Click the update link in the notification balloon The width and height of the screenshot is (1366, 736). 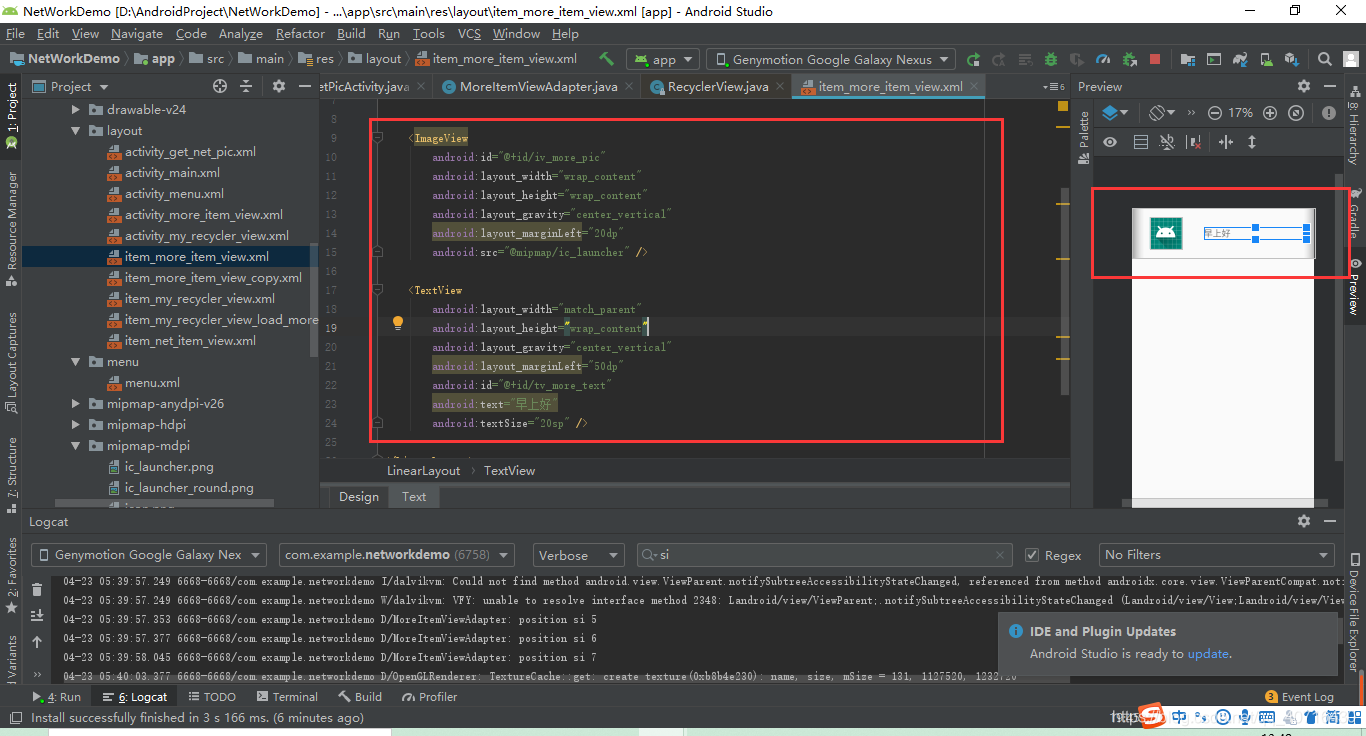click(1207, 654)
